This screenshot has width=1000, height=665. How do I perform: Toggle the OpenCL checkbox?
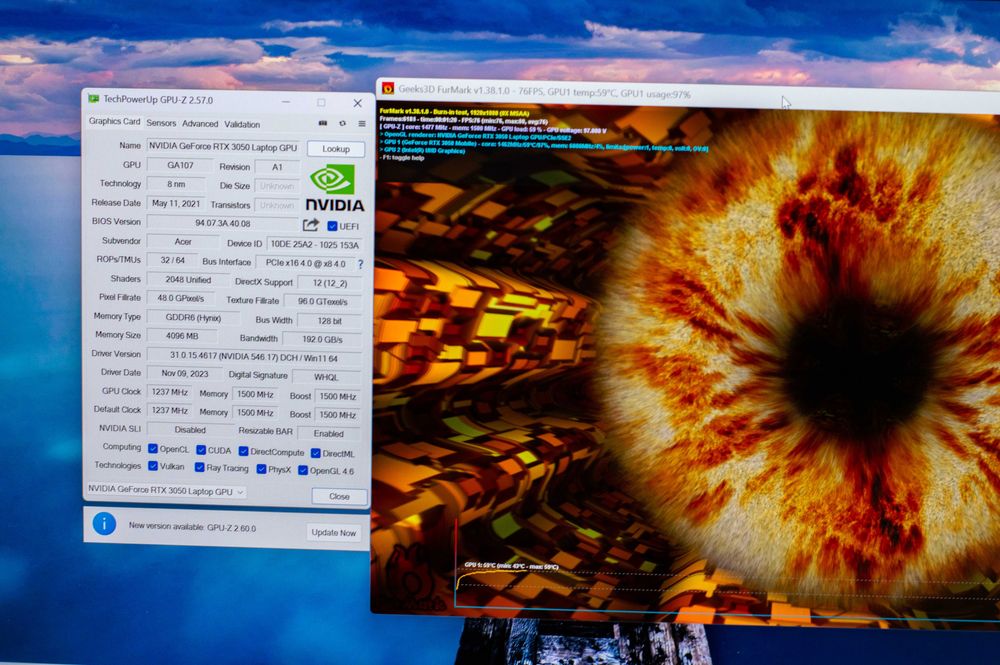tap(152, 448)
